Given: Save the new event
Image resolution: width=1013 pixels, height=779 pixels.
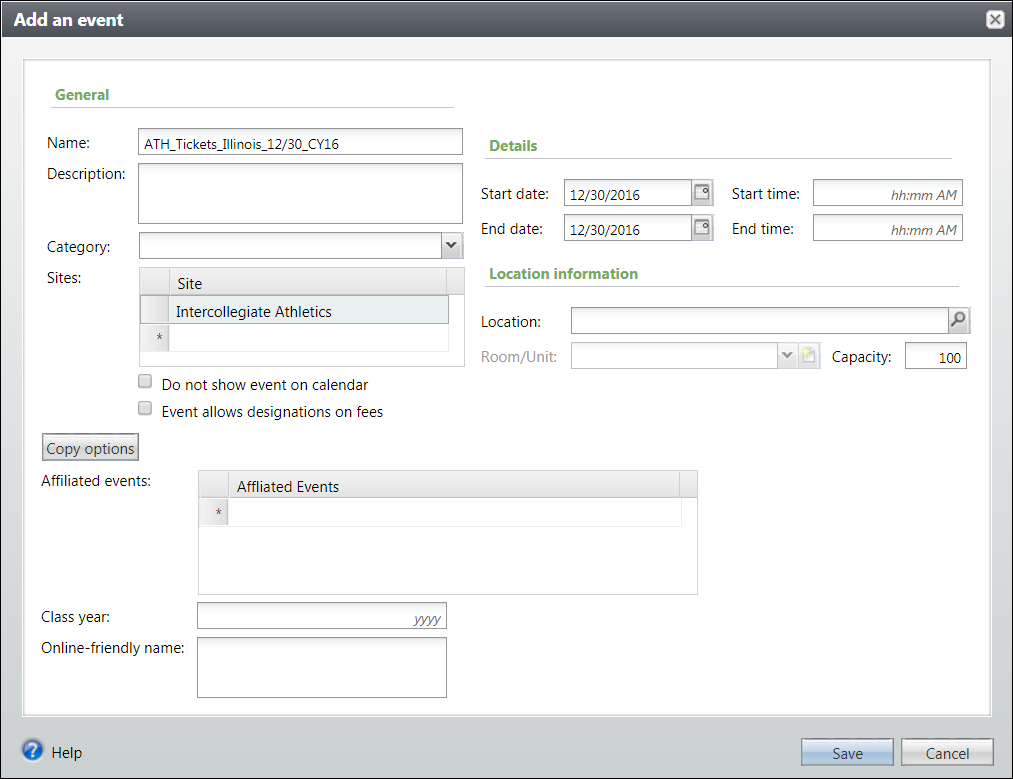Looking at the screenshot, I should click(x=847, y=753).
